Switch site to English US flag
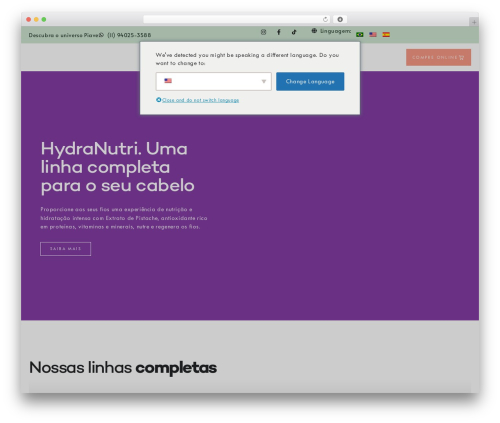 (373, 34)
